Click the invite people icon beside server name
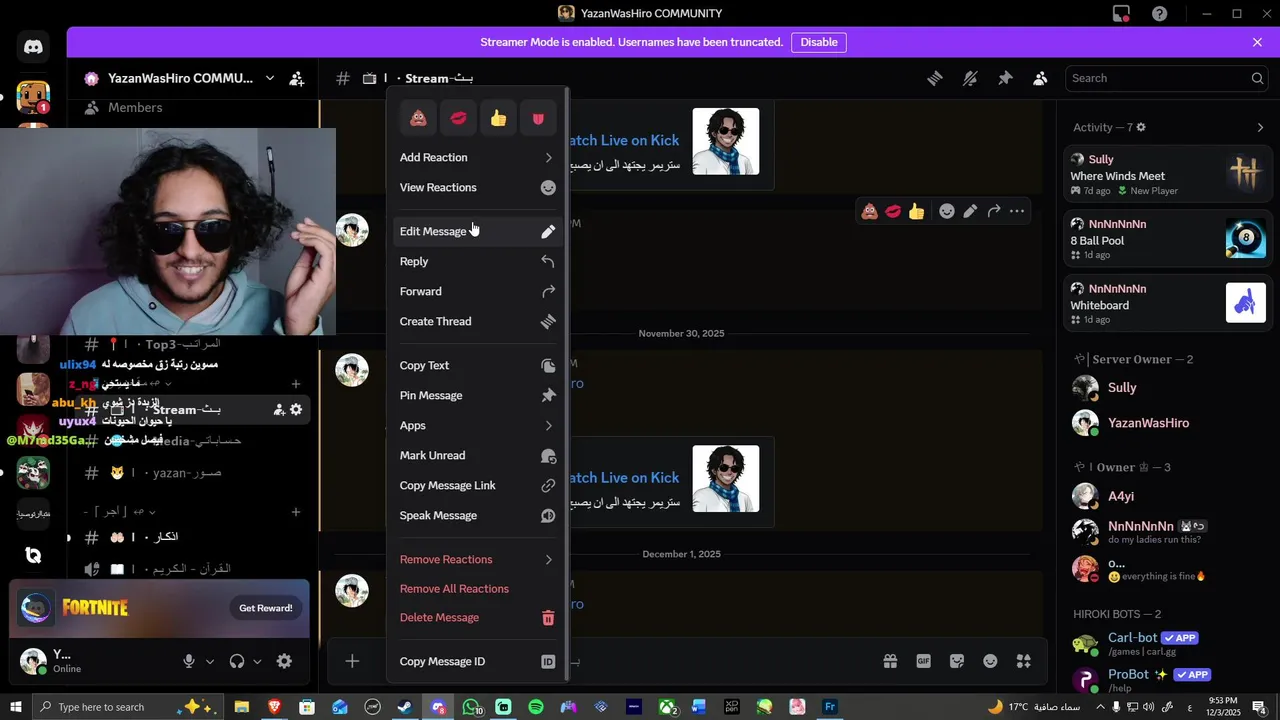 [x=297, y=78]
